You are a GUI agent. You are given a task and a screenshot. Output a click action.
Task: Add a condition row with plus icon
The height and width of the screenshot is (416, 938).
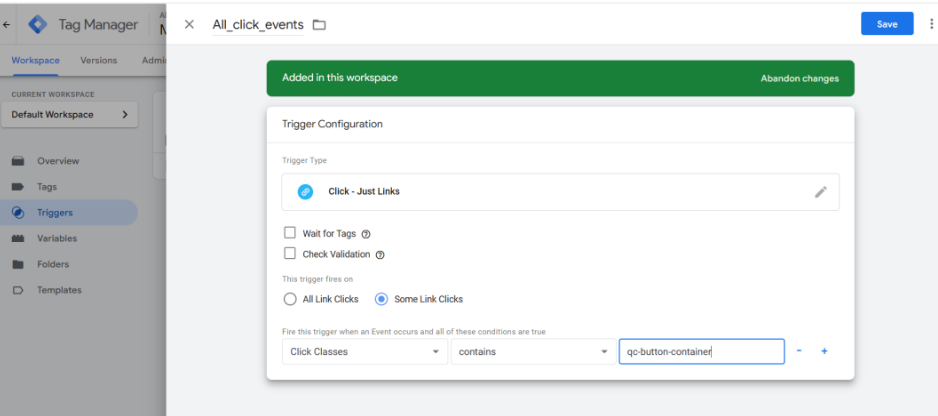click(824, 351)
